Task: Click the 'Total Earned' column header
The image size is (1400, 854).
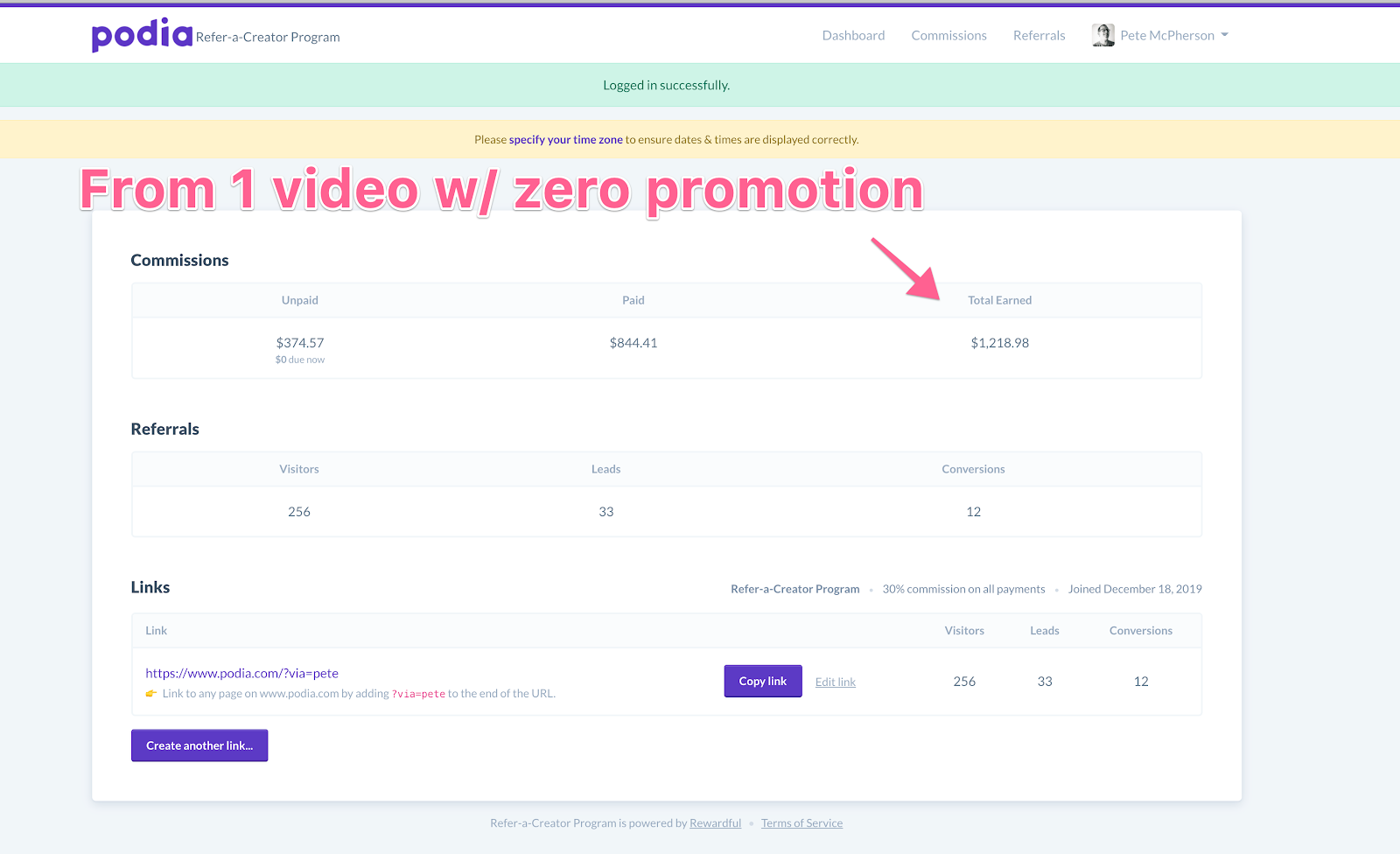Action: [x=1000, y=300]
